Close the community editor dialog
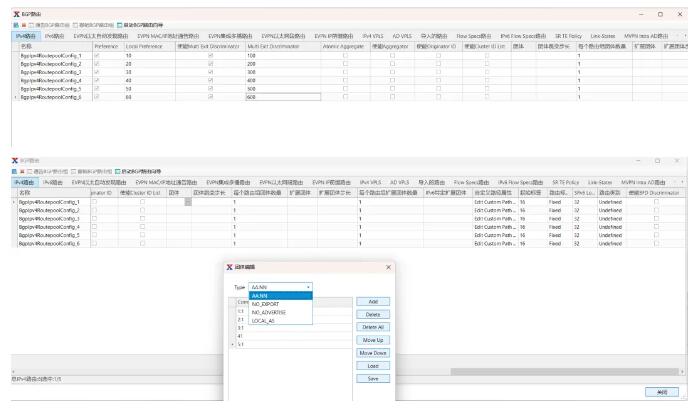Viewport: 697px width, 408px height. [x=388, y=269]
